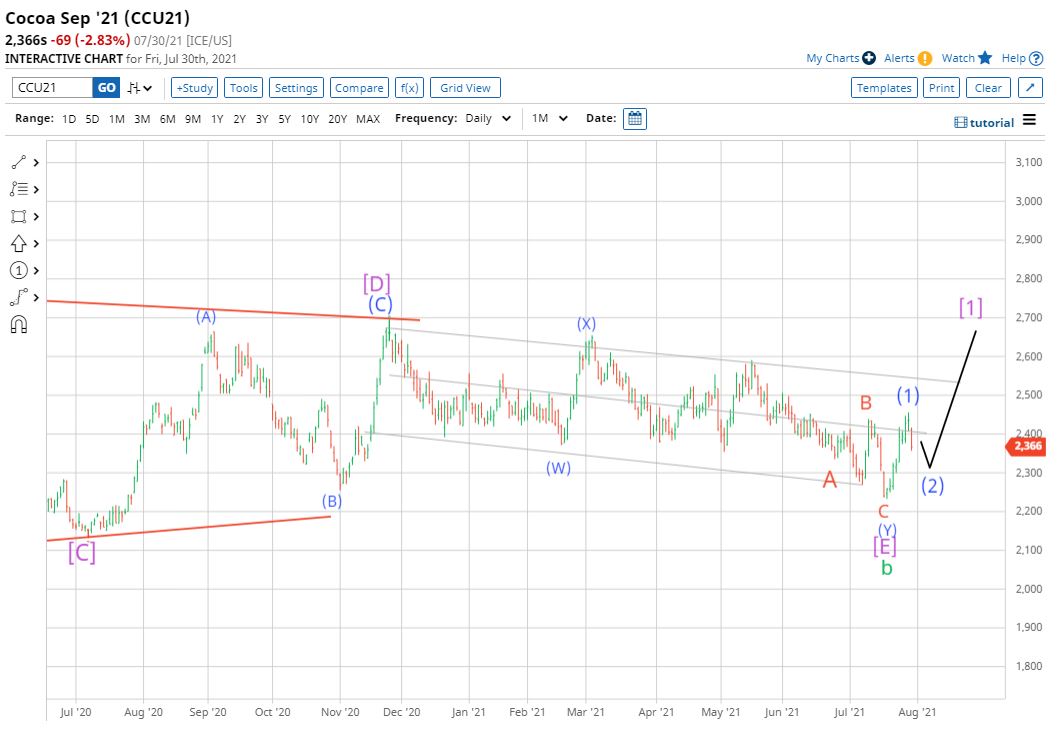
Task: Set range to 1M
Action: pos(117,119)
